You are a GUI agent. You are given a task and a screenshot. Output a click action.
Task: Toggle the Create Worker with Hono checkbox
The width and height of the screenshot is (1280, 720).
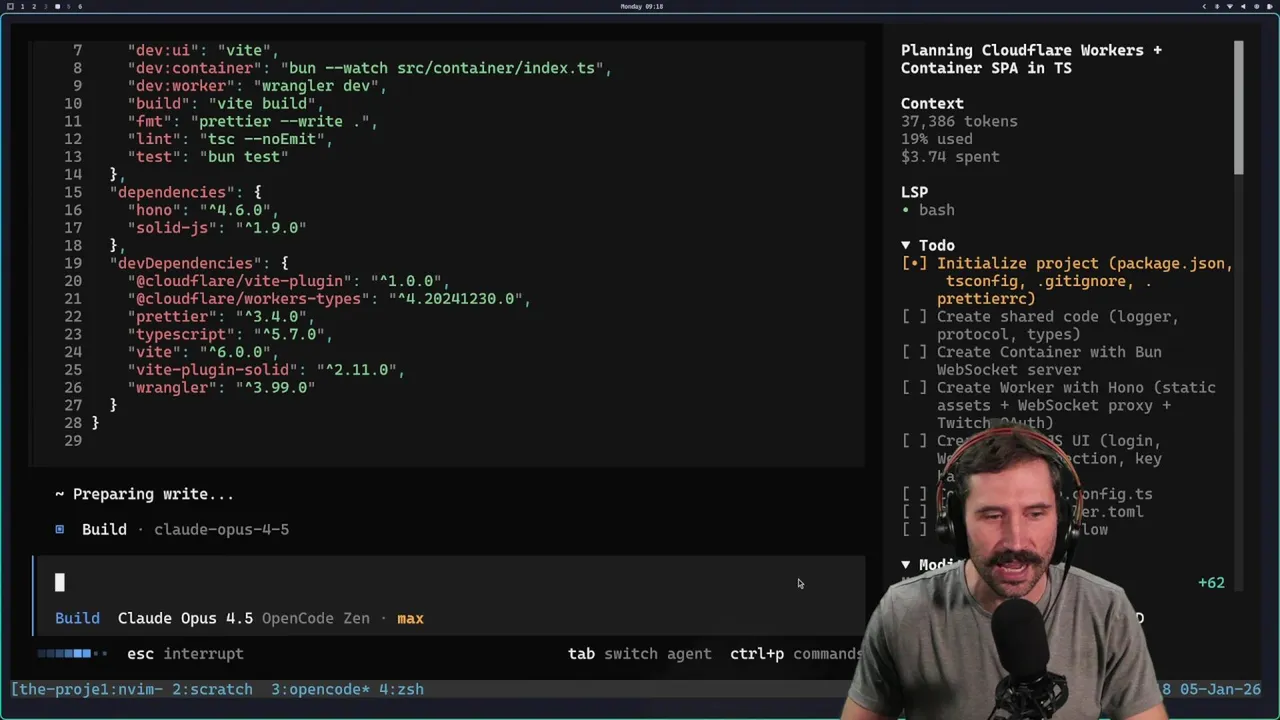pos(914,388)
